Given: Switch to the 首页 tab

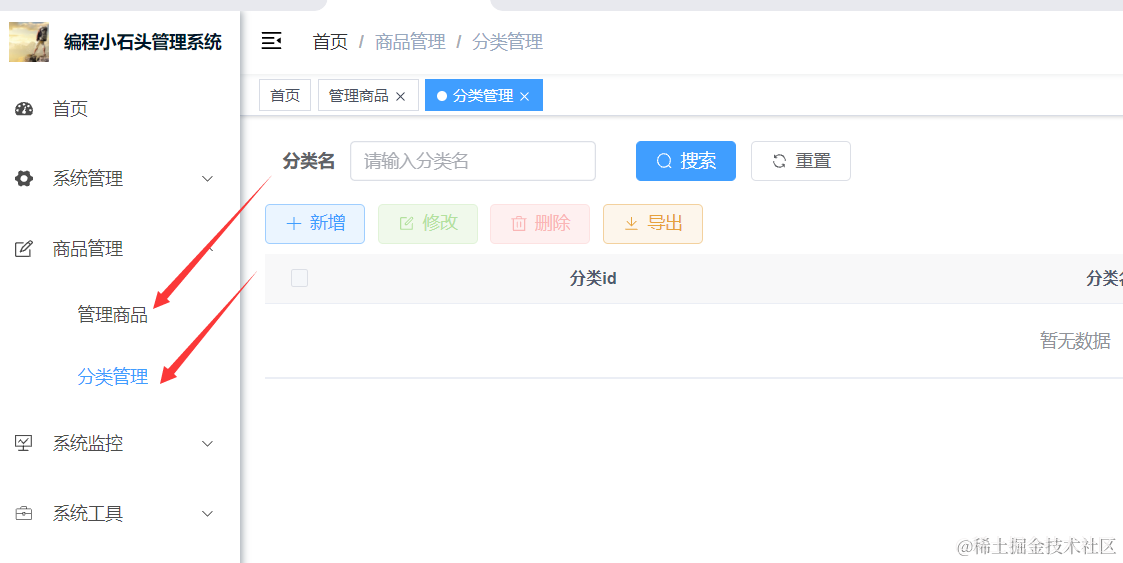Looking at the screenshot, I should (285, 96).
